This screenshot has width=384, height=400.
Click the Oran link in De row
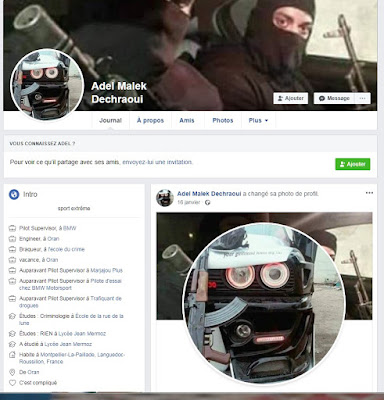33,372
